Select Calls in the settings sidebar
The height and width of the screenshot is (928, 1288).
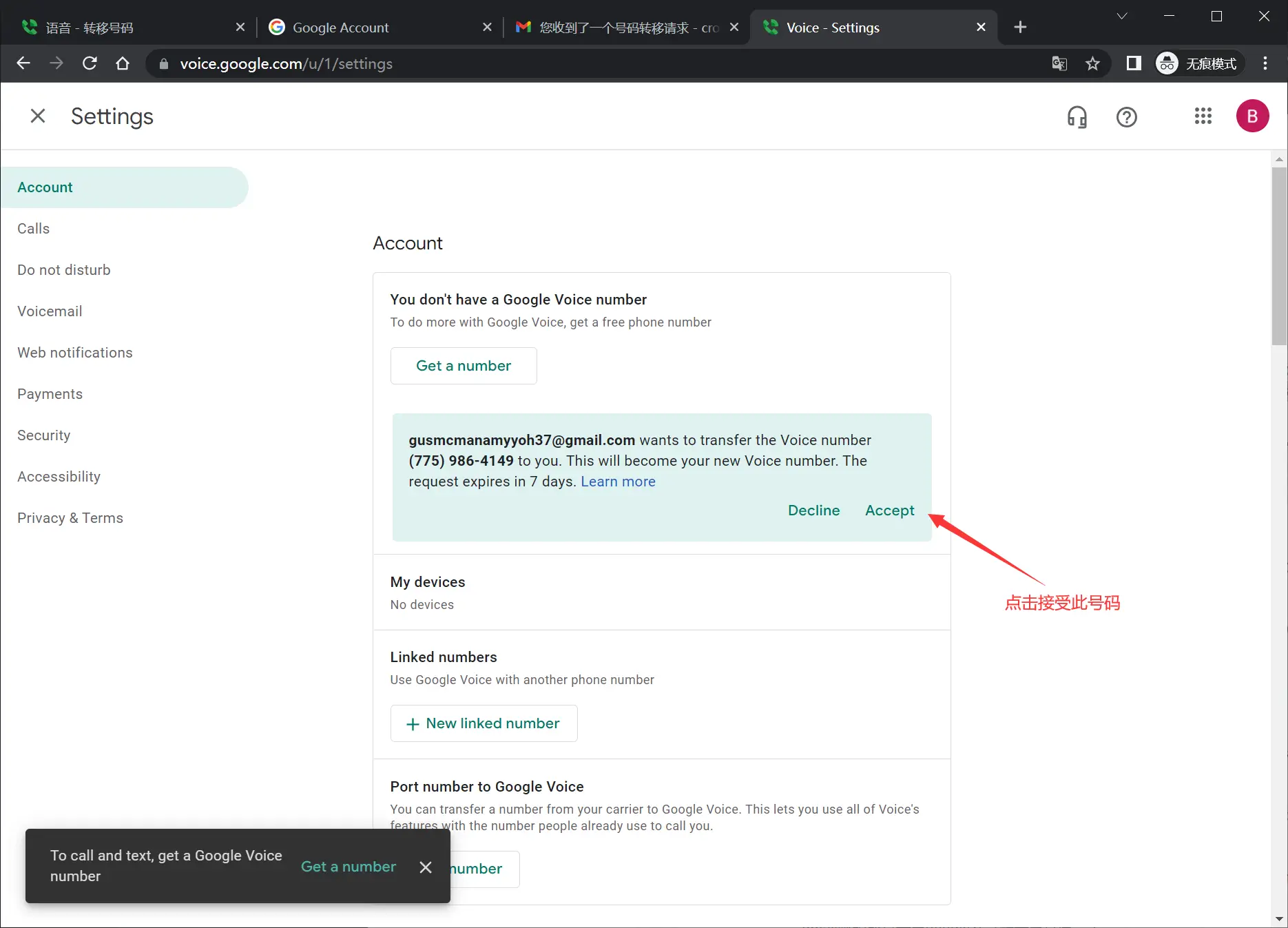pos(33,228)
